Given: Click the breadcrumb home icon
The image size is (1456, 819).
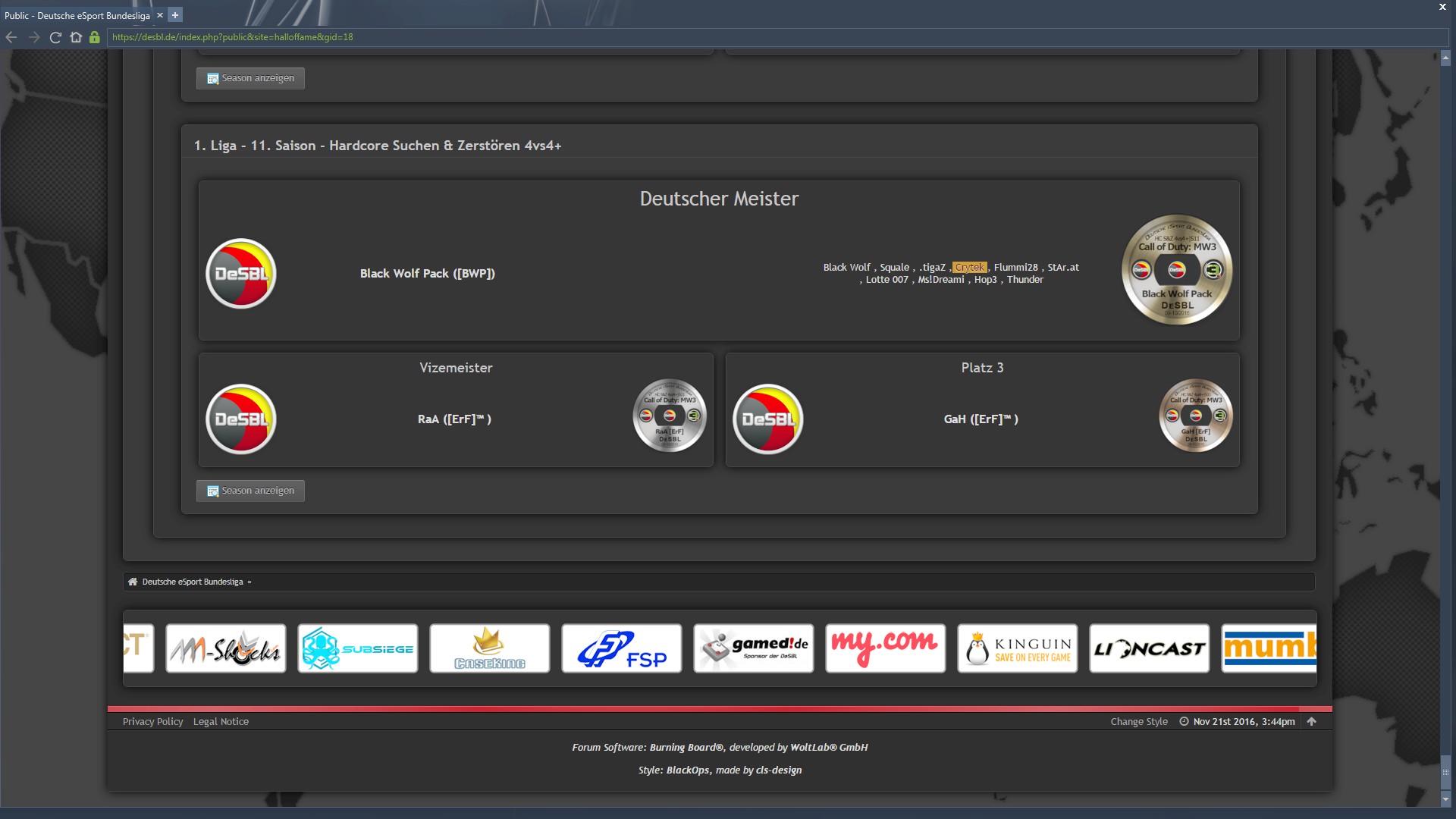Looking at the screenshot, I should coord(133,582).
